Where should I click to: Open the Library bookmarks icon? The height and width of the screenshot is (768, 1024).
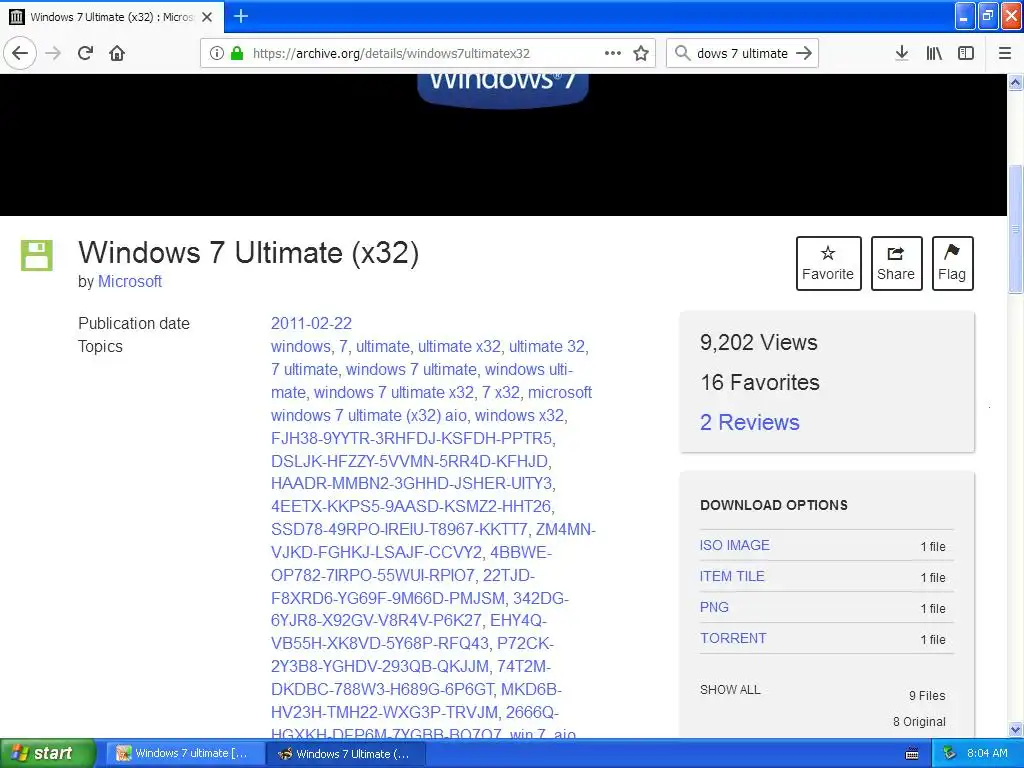pyautogui.click(x=934, y=53)
